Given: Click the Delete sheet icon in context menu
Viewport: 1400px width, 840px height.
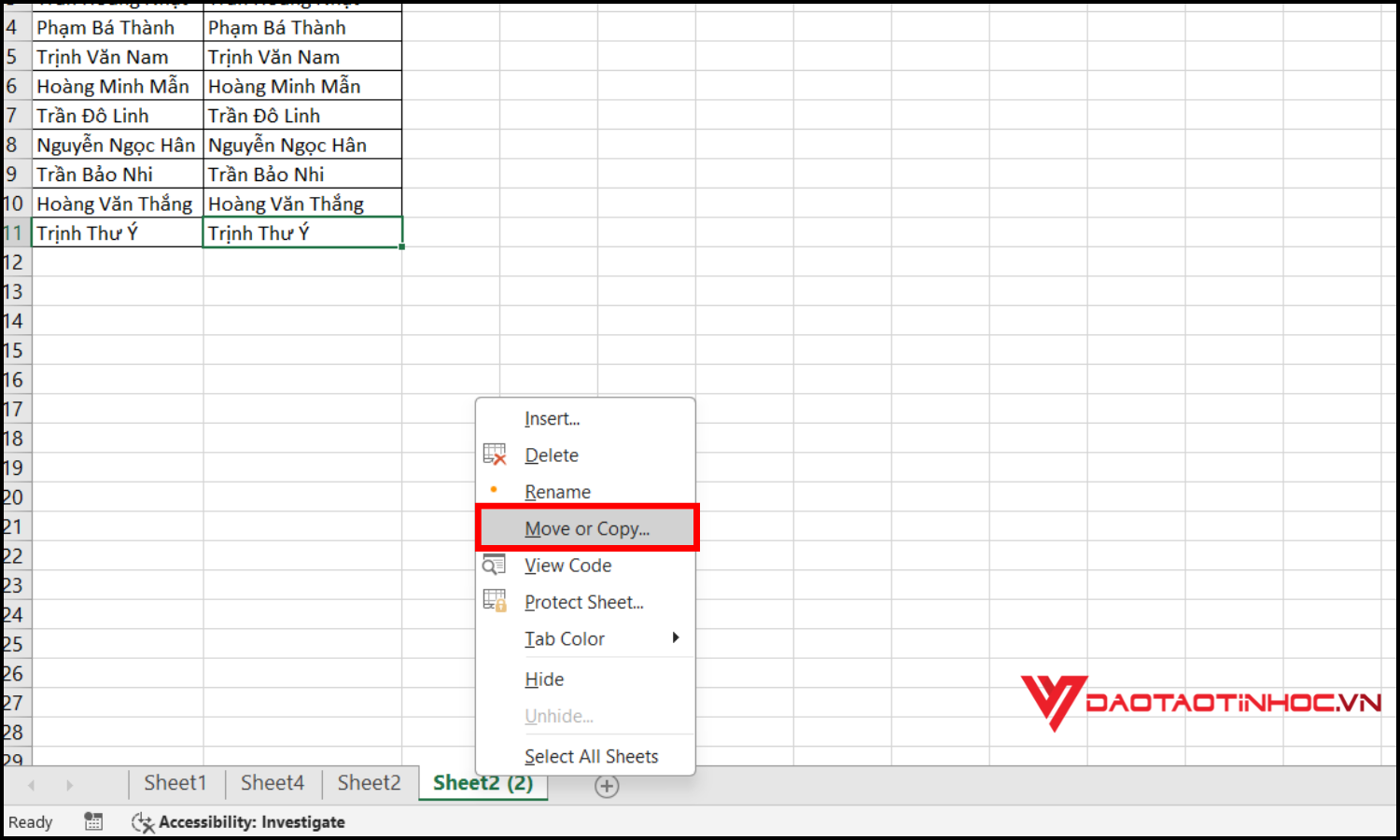Looking at the screenshot, I should pyautogui.click(x=494, y=455).
